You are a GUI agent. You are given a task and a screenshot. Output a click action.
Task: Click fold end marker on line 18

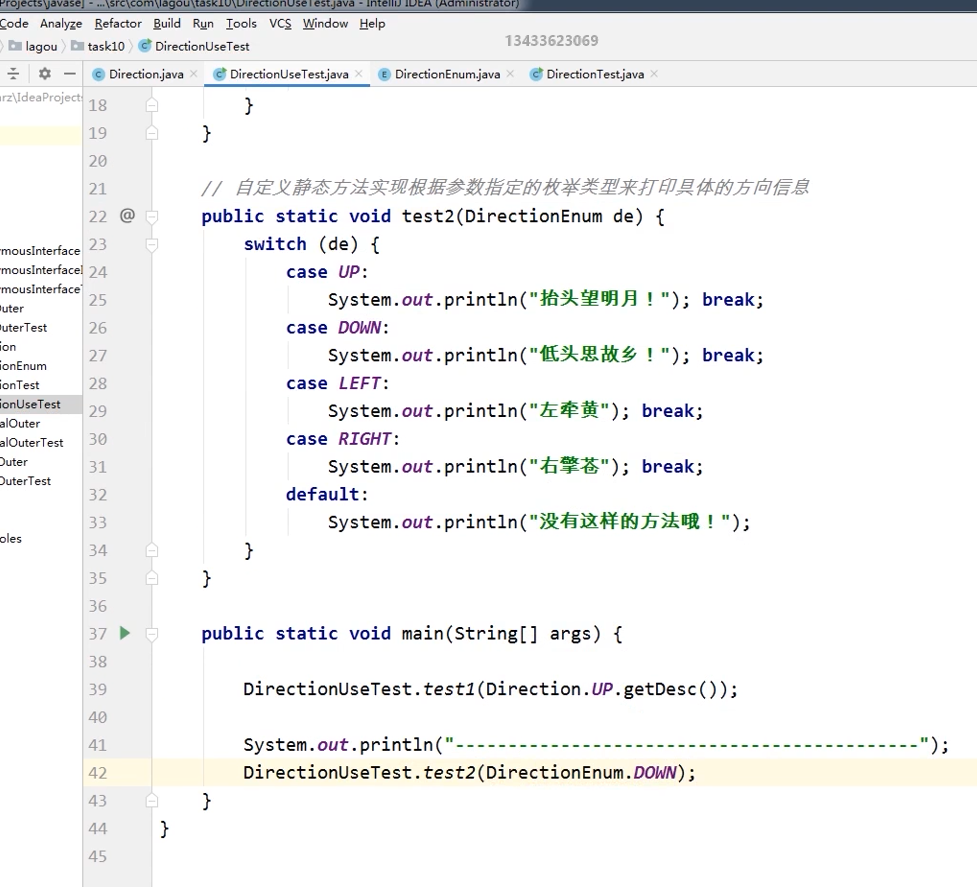coord(151,105)
